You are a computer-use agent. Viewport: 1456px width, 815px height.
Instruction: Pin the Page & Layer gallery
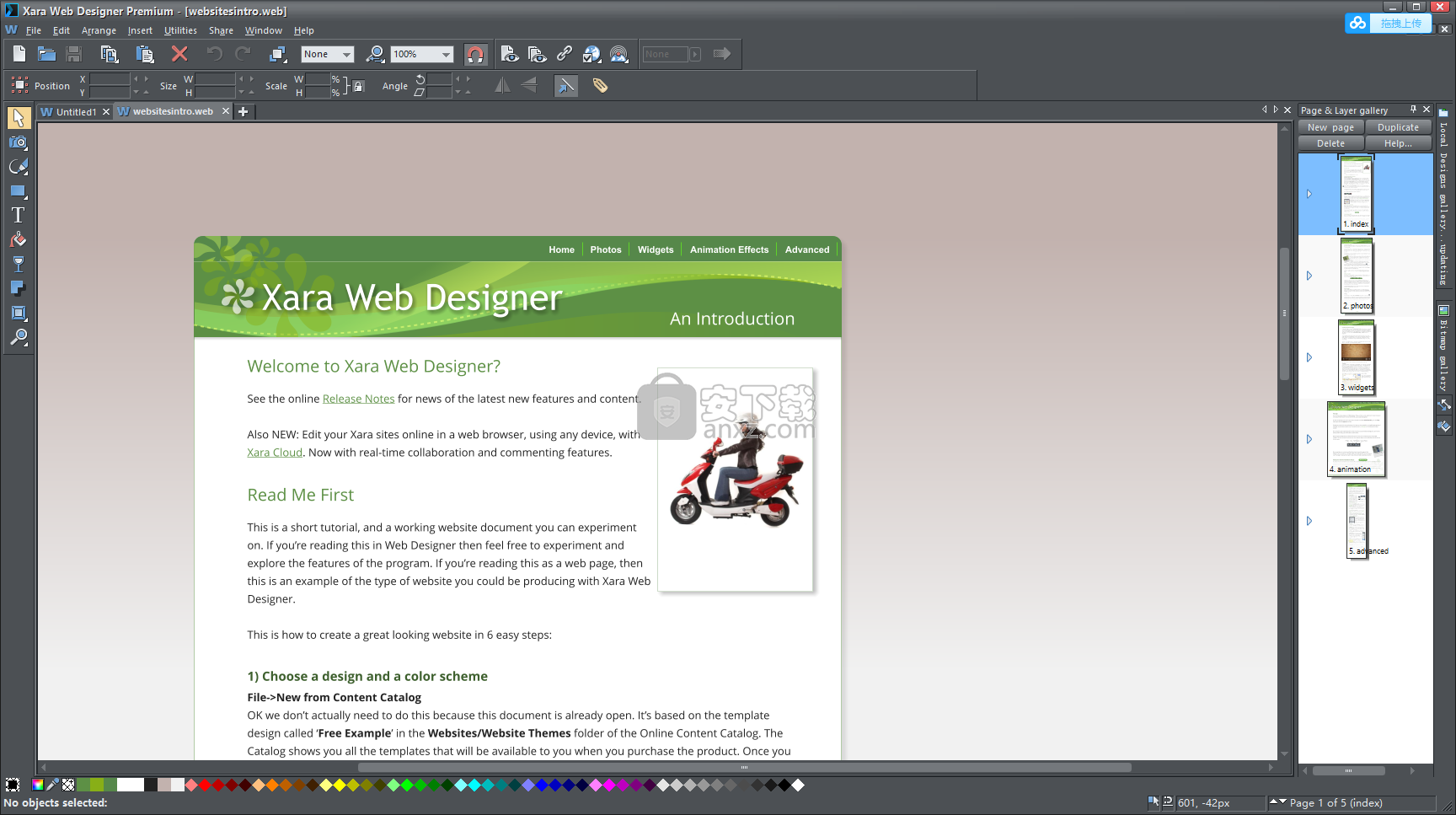[x=1413, y=110]
